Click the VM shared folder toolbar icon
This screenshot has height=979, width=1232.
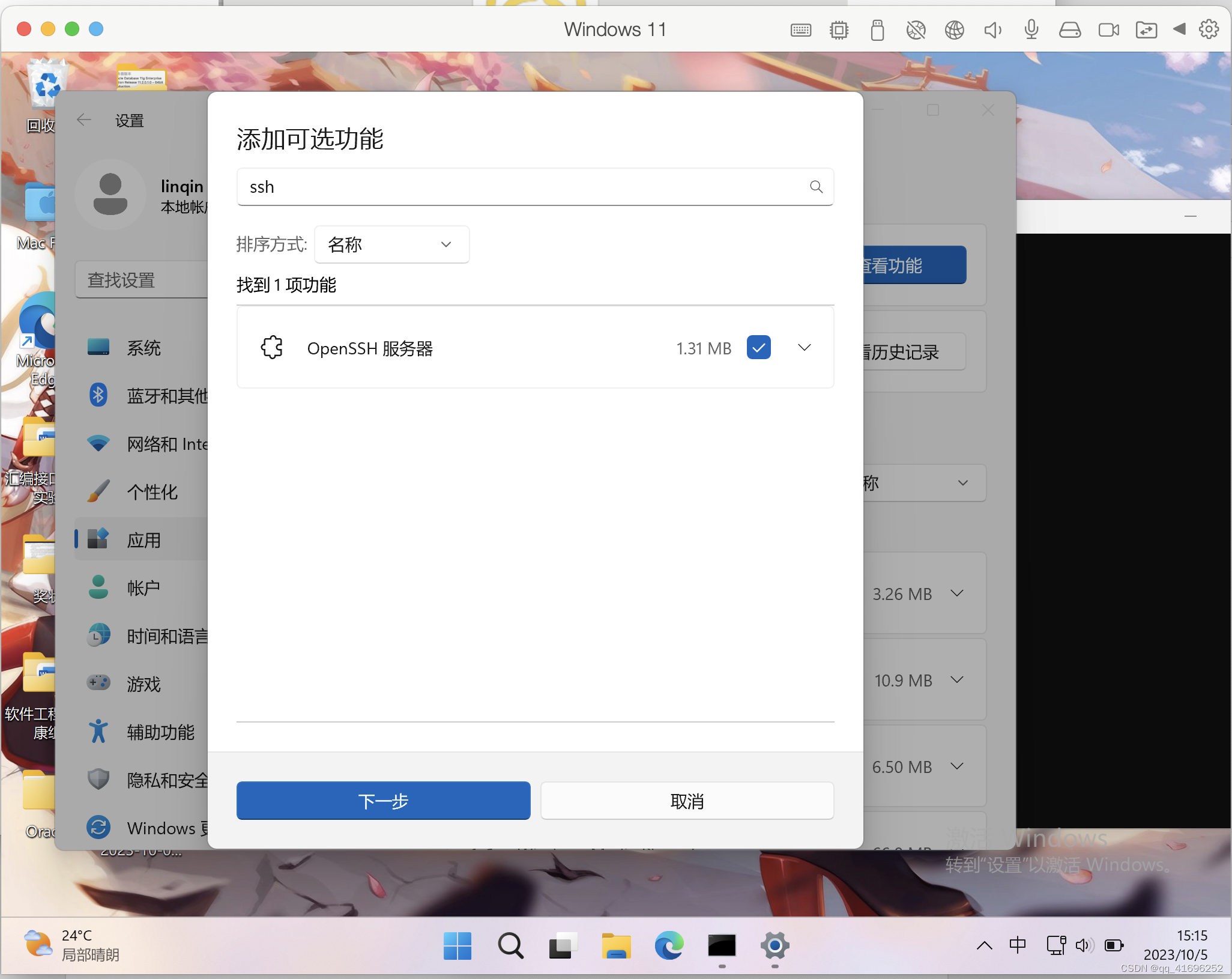1146,29
